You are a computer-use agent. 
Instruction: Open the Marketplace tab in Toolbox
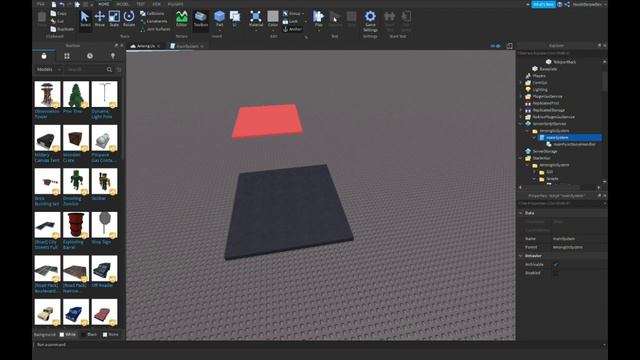click(44, 56)
